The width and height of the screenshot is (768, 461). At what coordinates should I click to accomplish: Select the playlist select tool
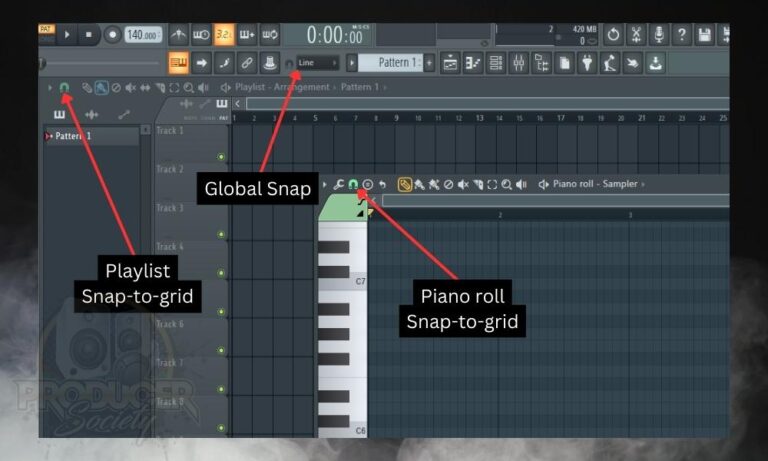[x=174, y=88]
